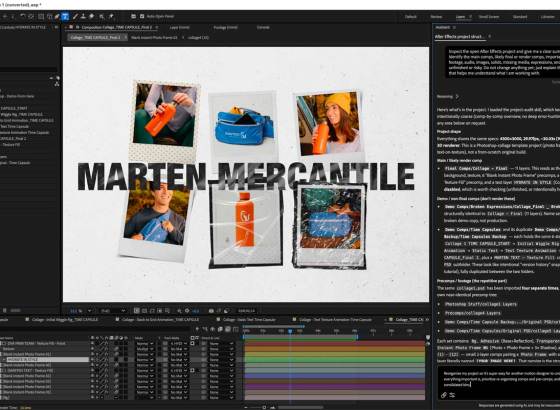Click the icon right of the attachment paperclip
This screenshot has width=560, height=410.
[452, 395]
